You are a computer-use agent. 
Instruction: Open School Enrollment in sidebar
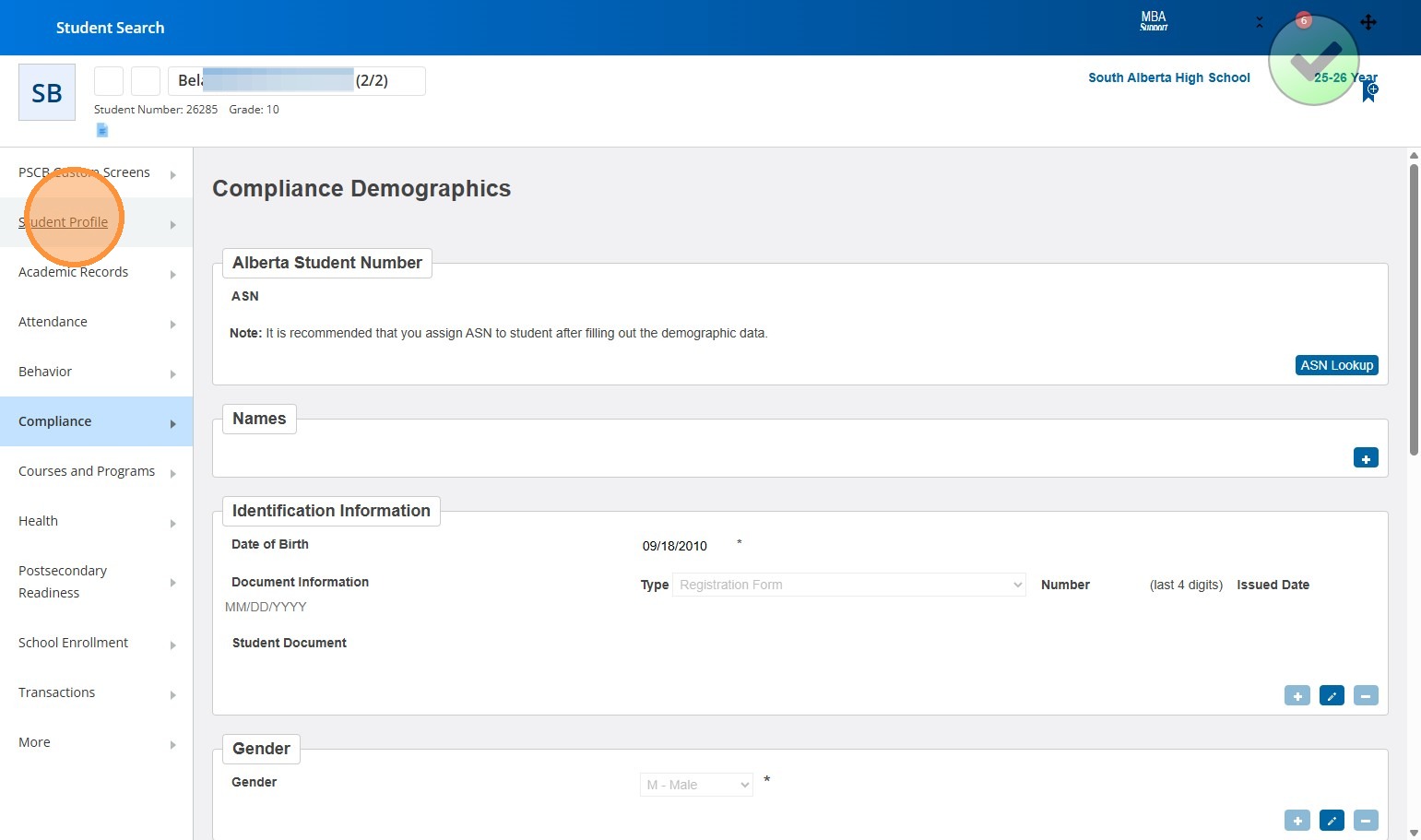coord(73,643)
